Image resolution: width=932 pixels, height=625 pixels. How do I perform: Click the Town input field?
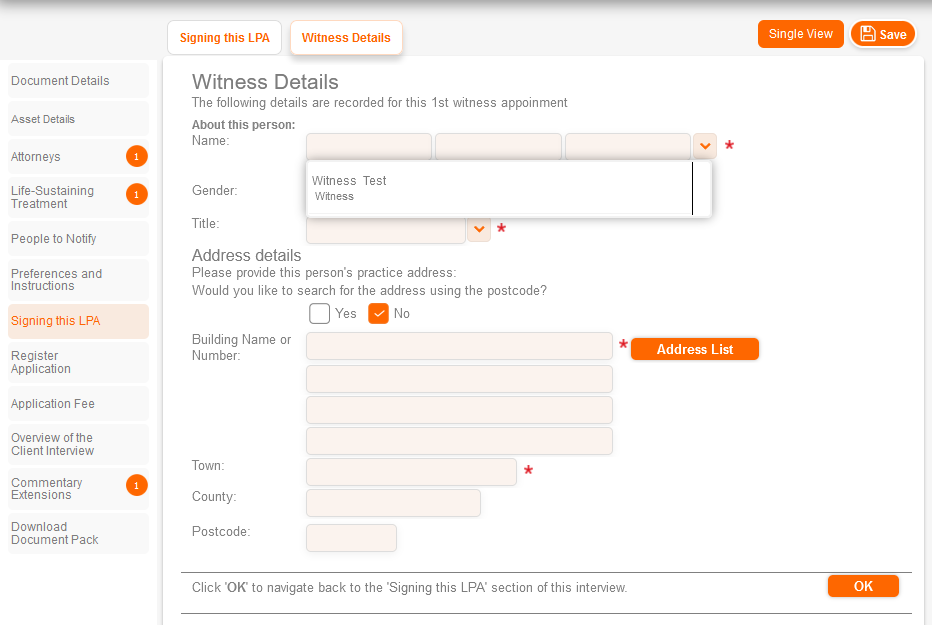411,472
